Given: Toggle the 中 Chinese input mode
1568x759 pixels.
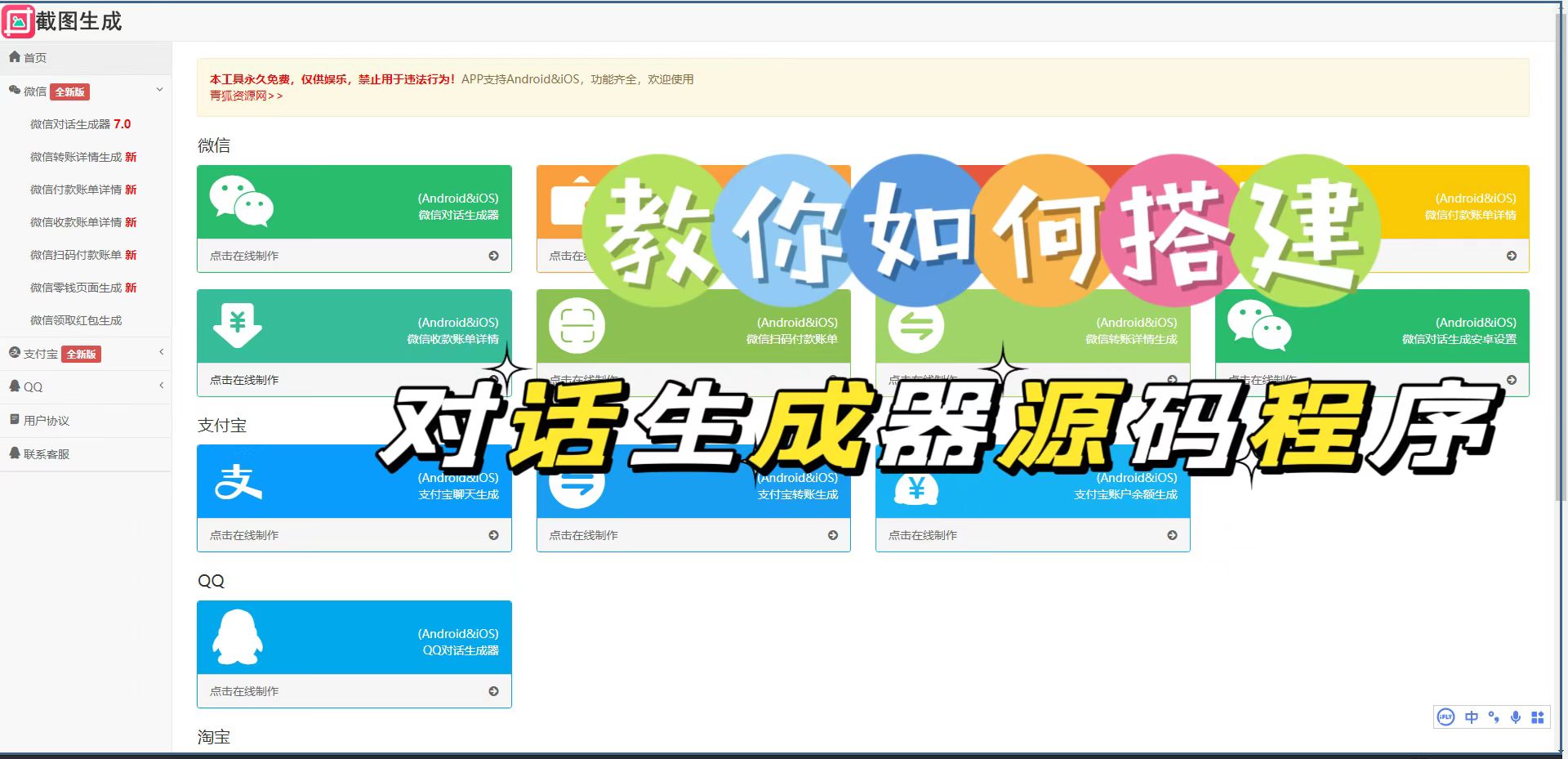Looking at the screenshot, I should click(1472, 717).
